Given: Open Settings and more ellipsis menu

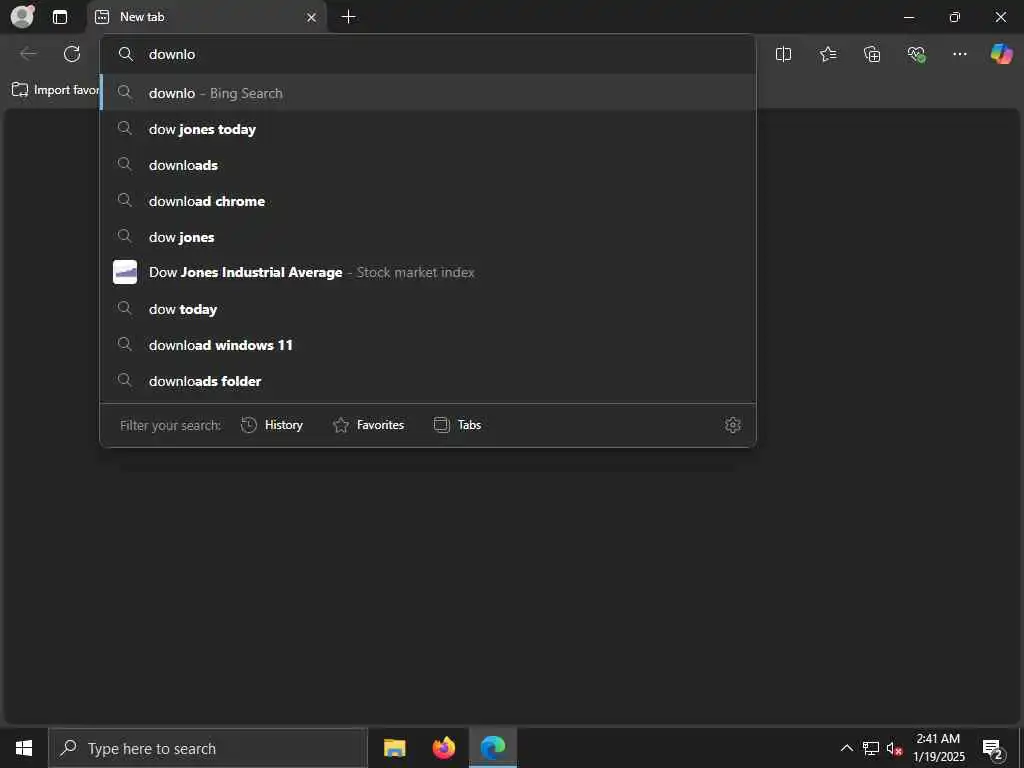Looking at the screenshot, I should coord(959,54).
